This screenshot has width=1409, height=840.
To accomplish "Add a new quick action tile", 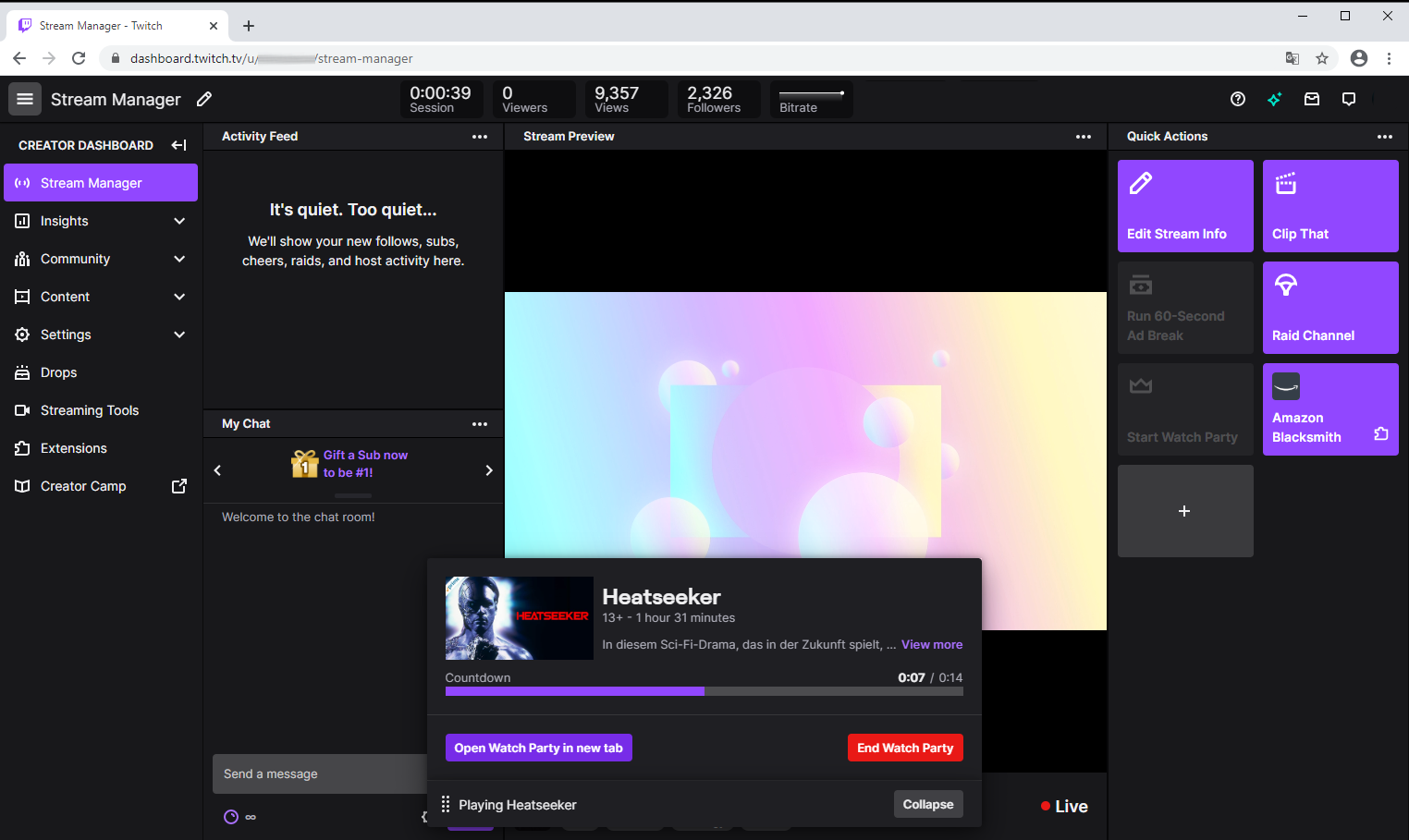I will pos(1184,511).
